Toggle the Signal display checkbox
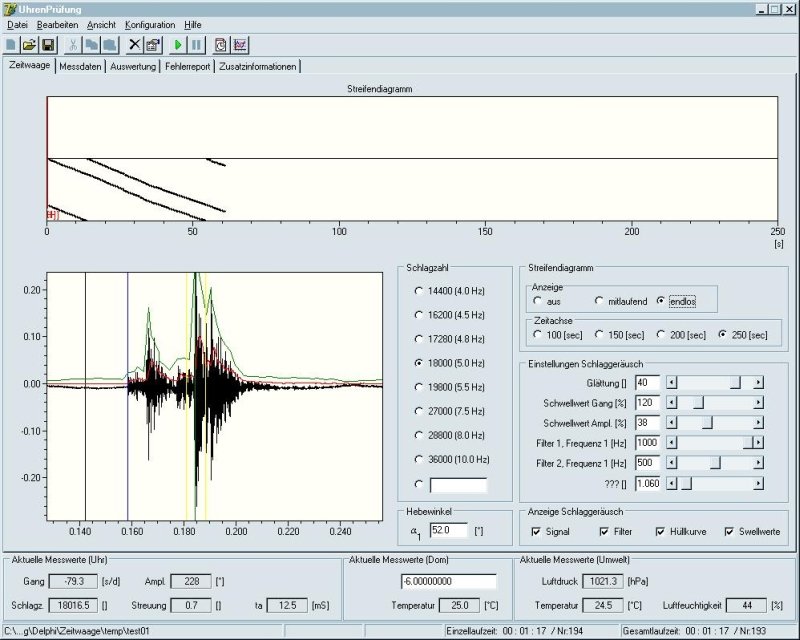This screenshot has height=640, width=800. (537, 531)
